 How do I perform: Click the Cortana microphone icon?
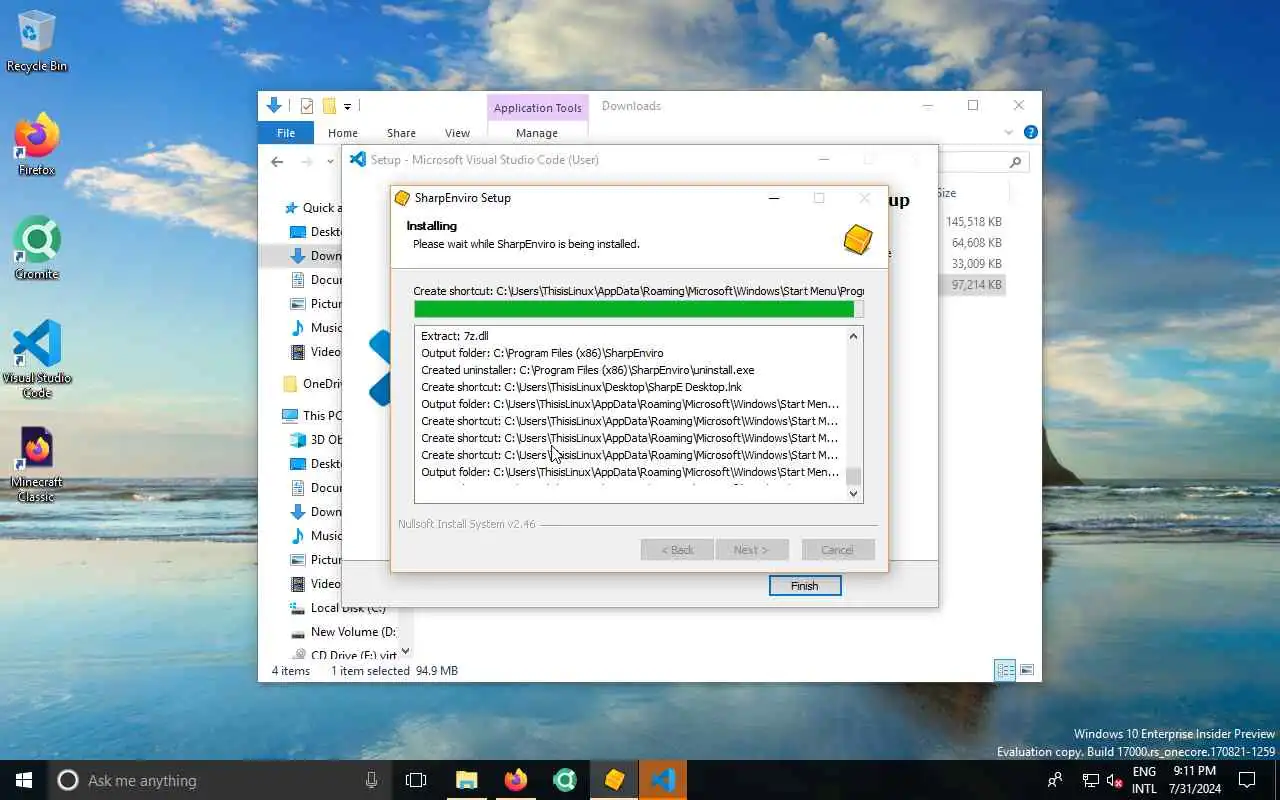(371, 780)
